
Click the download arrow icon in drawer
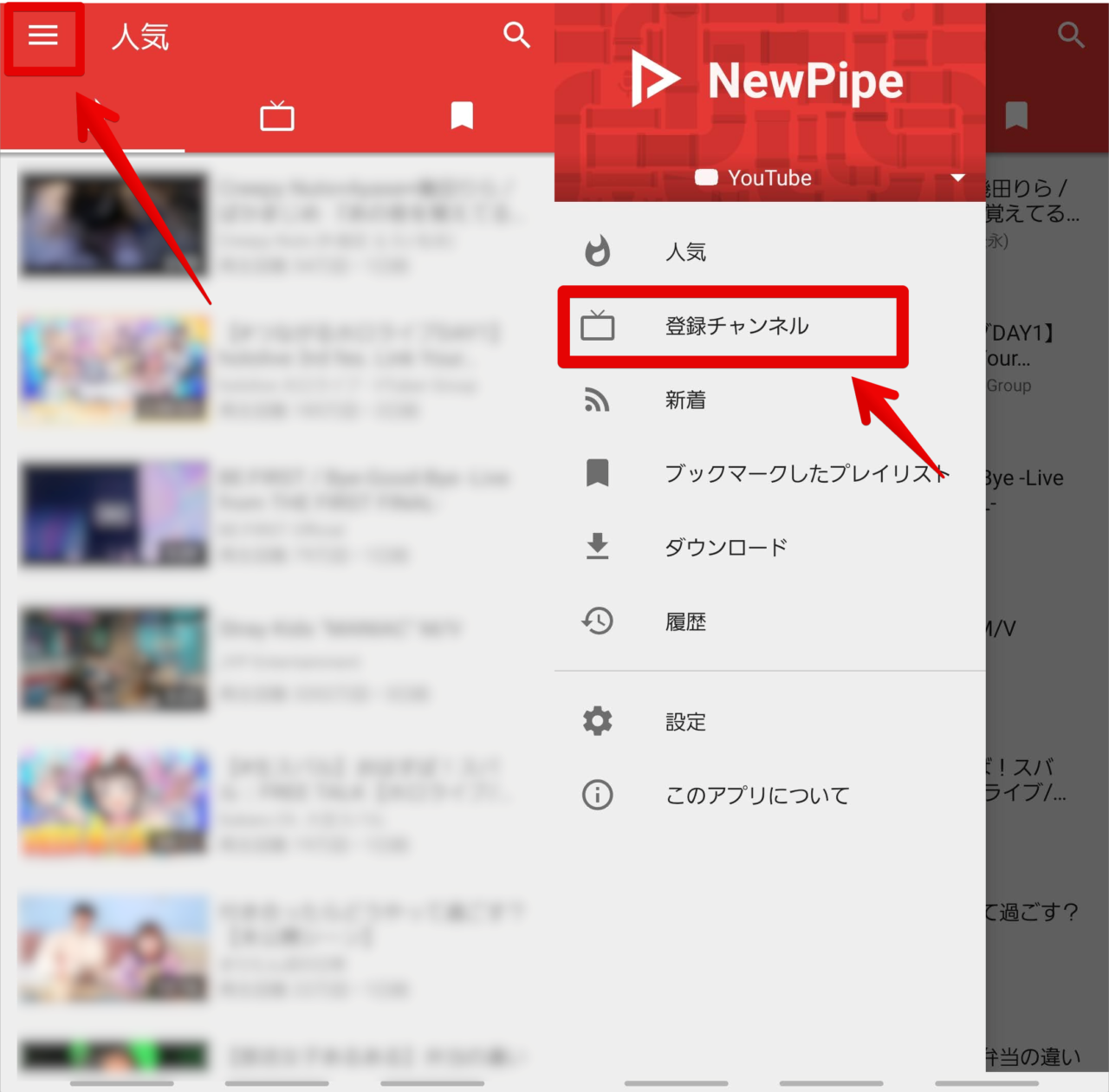tap(598, 547)
